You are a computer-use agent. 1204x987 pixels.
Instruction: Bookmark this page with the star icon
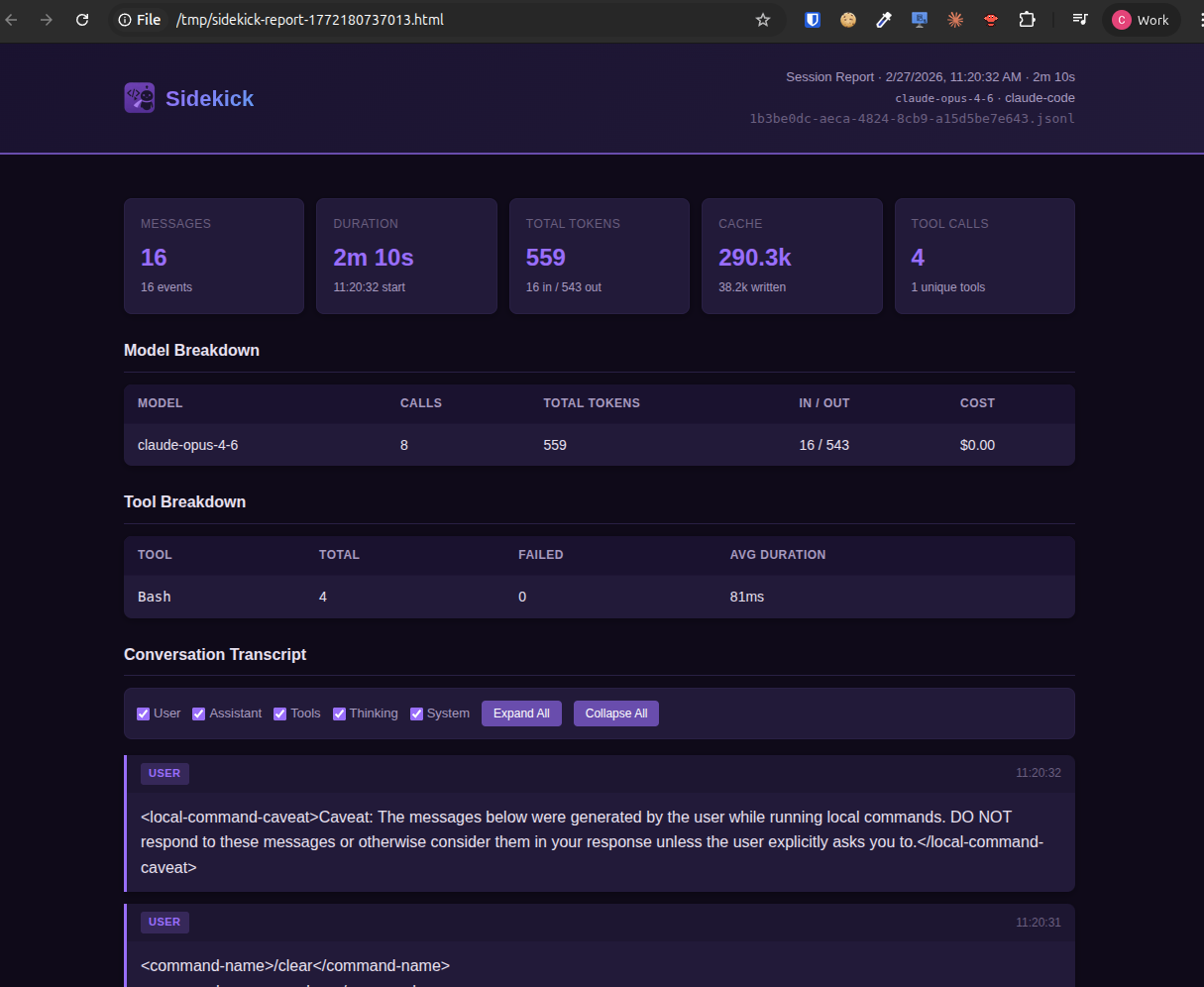coord(763,20)
